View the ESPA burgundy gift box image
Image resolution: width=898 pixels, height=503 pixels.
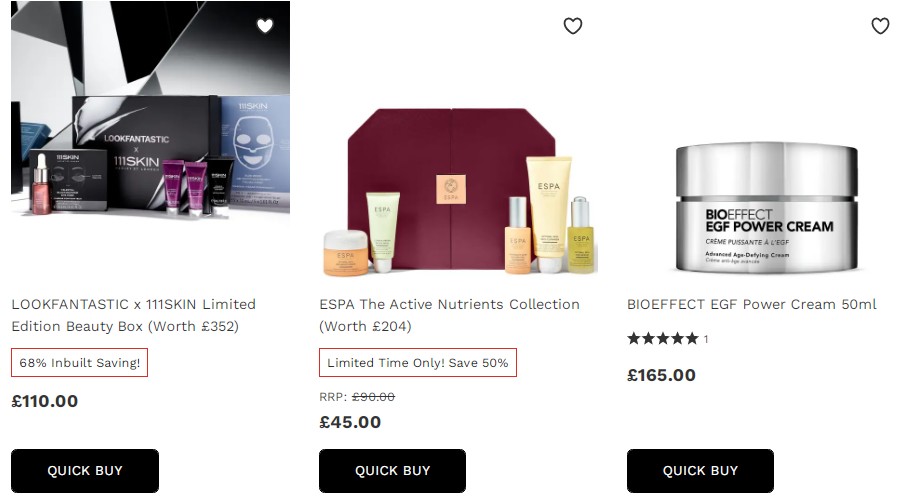pyautogui.click(x=458, y=190)
